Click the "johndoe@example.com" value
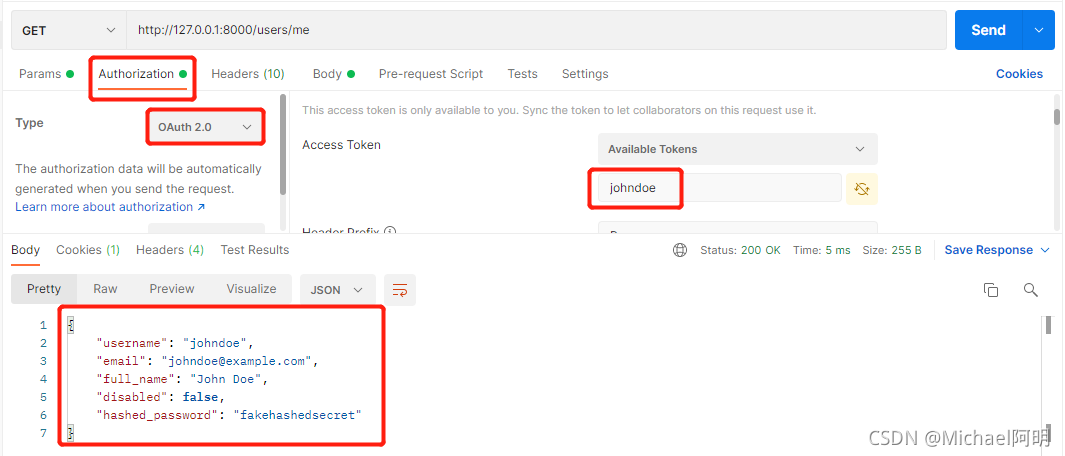 [236, 361]
